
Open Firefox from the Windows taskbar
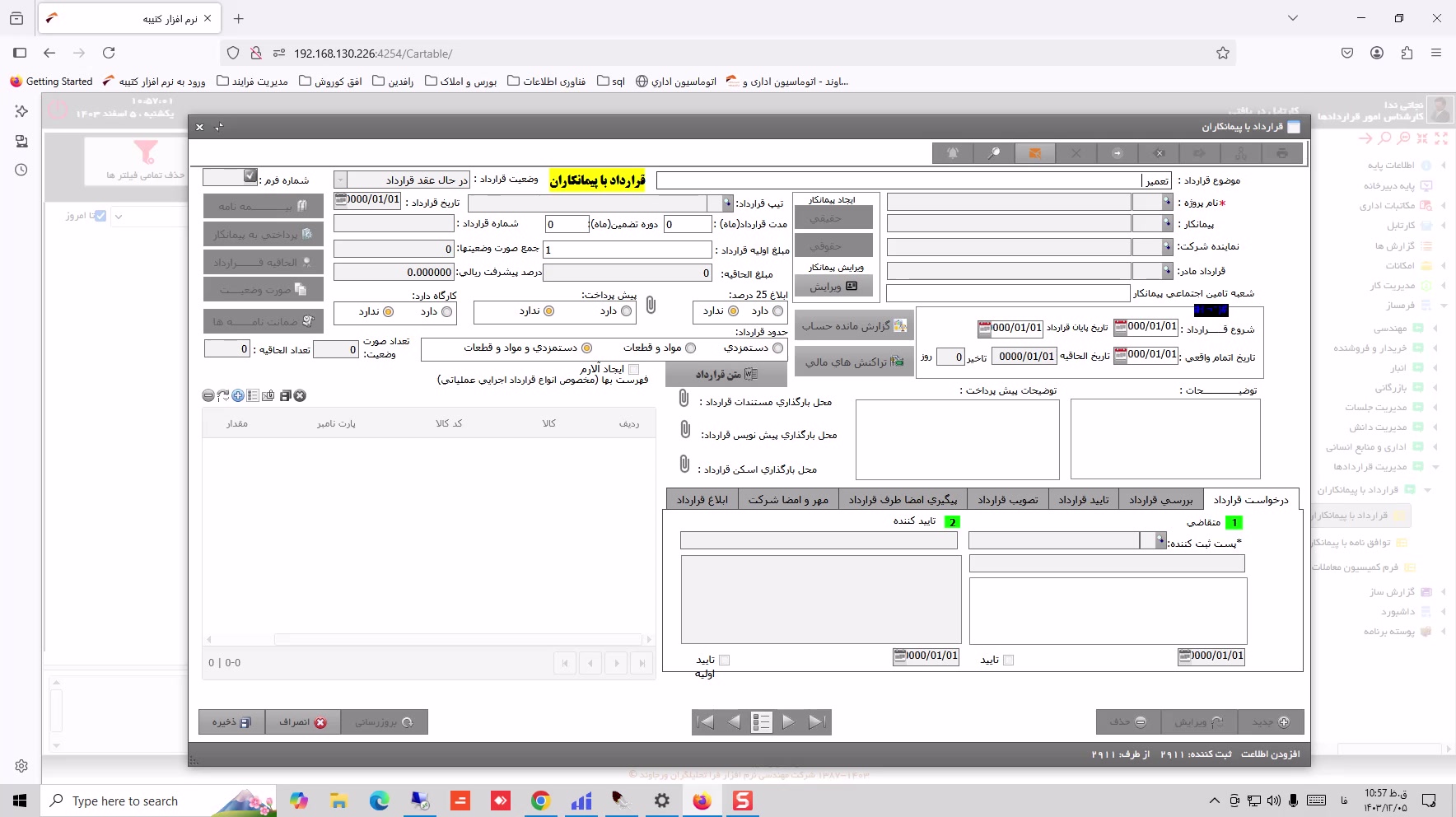702,801
